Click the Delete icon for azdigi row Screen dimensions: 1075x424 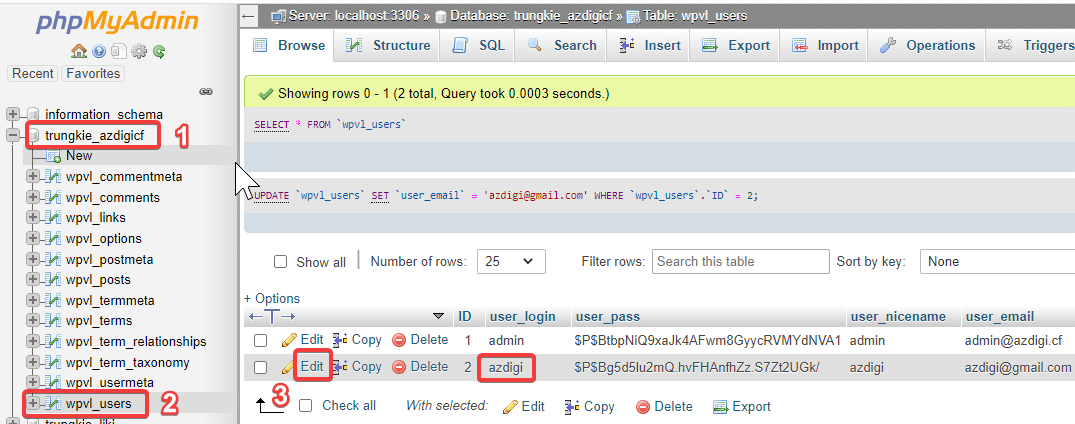click(x=398, y=367)
